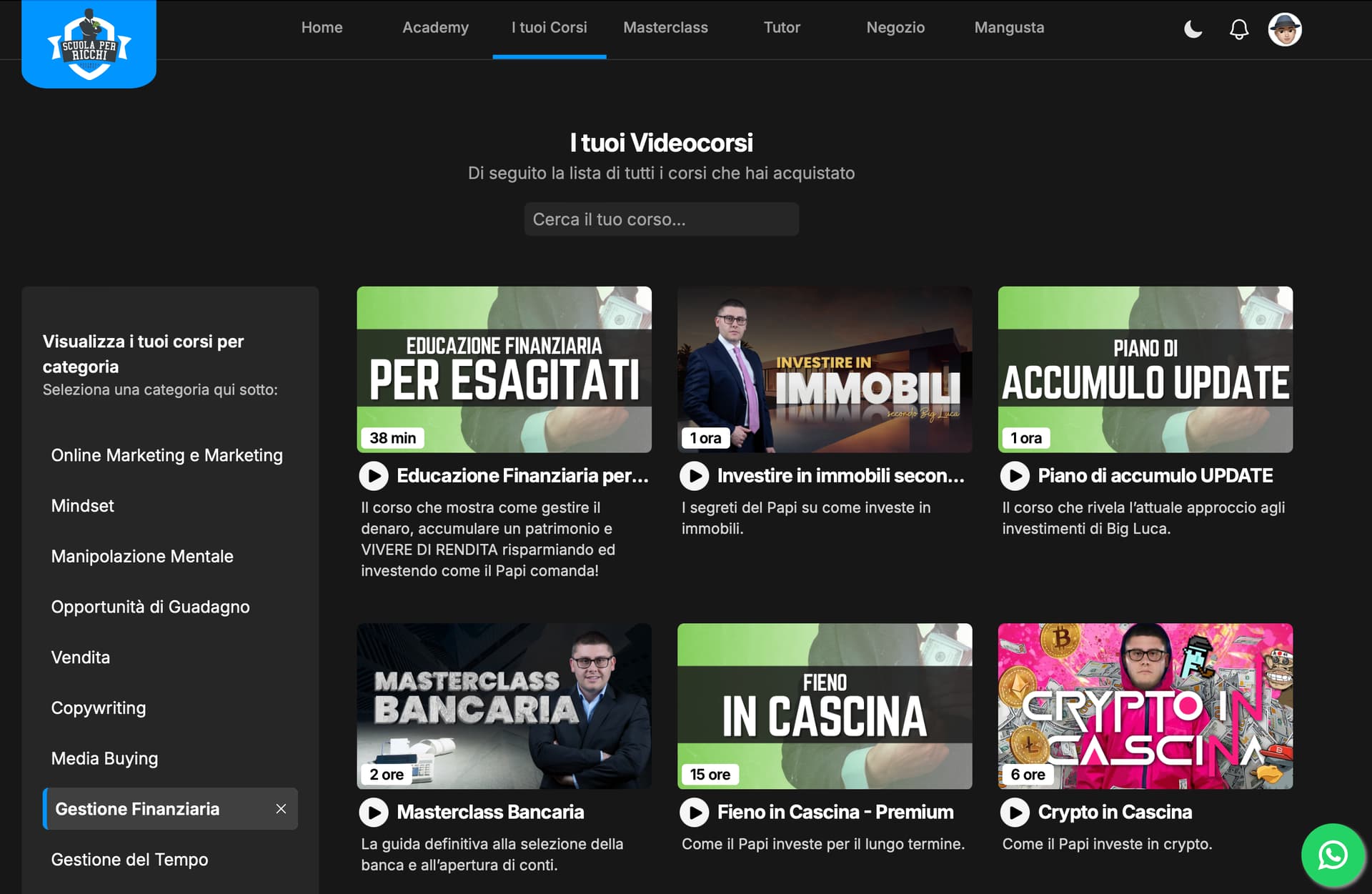Go to the Negozio page
The width and height of the screenshot is (1372, 894).
(895, 28)
